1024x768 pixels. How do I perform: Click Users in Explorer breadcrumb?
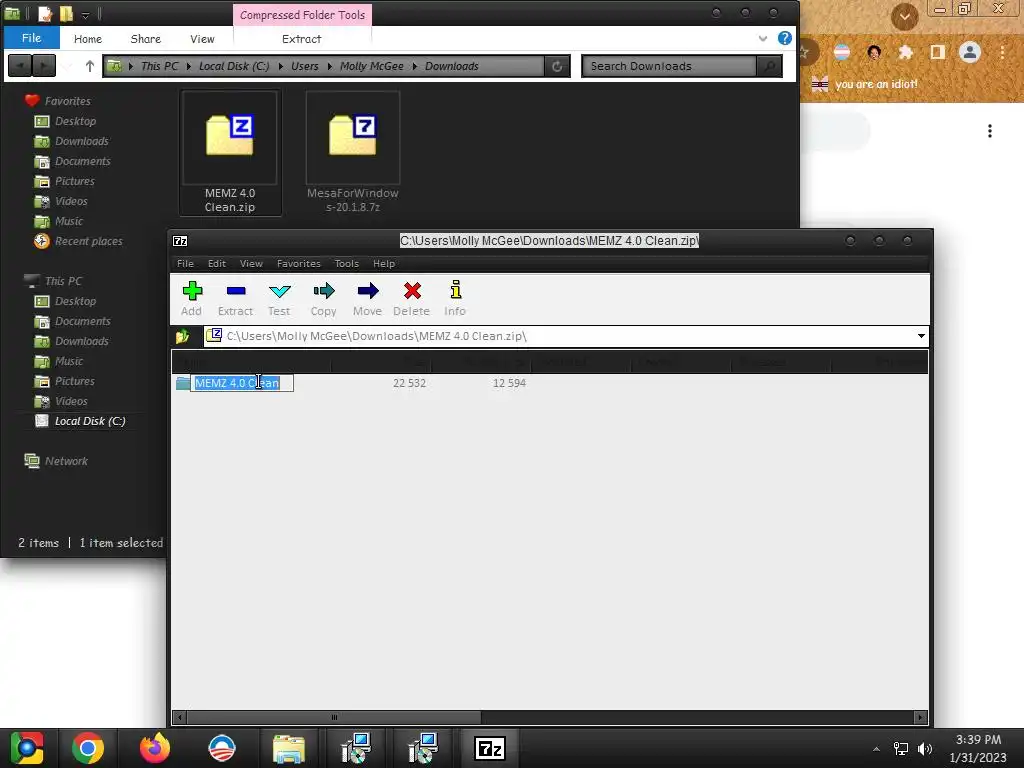coord(305,66)
